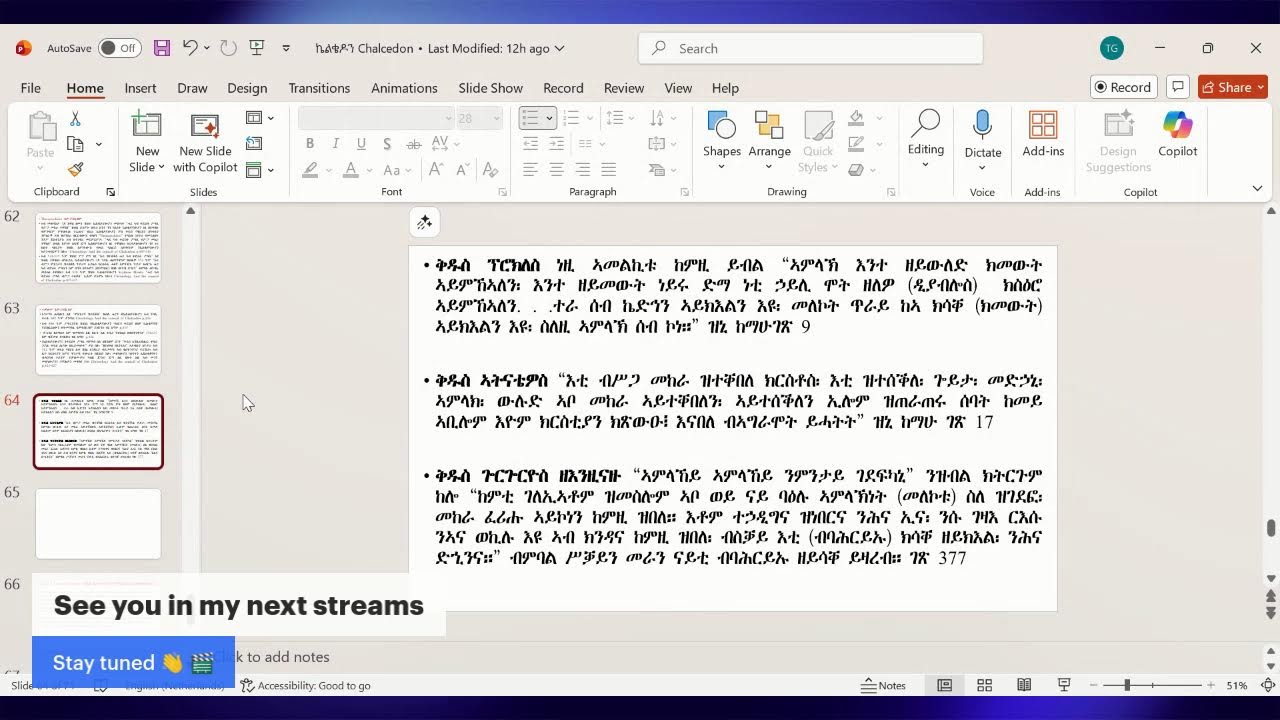Click the Justify text icon

pos(608,170)
